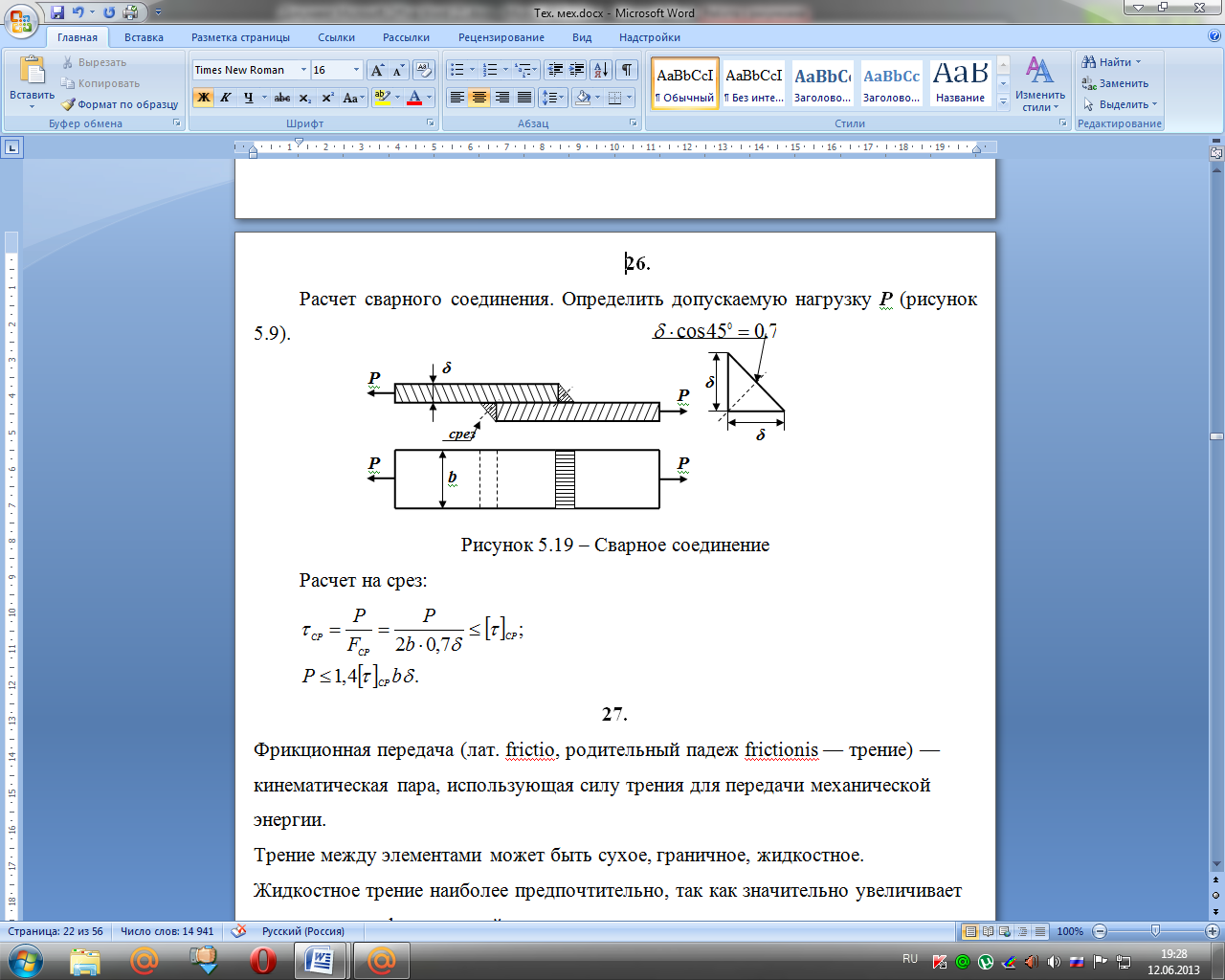Apply the Название style
Screen dimensions: 1225x980
[x=960, y=84]
